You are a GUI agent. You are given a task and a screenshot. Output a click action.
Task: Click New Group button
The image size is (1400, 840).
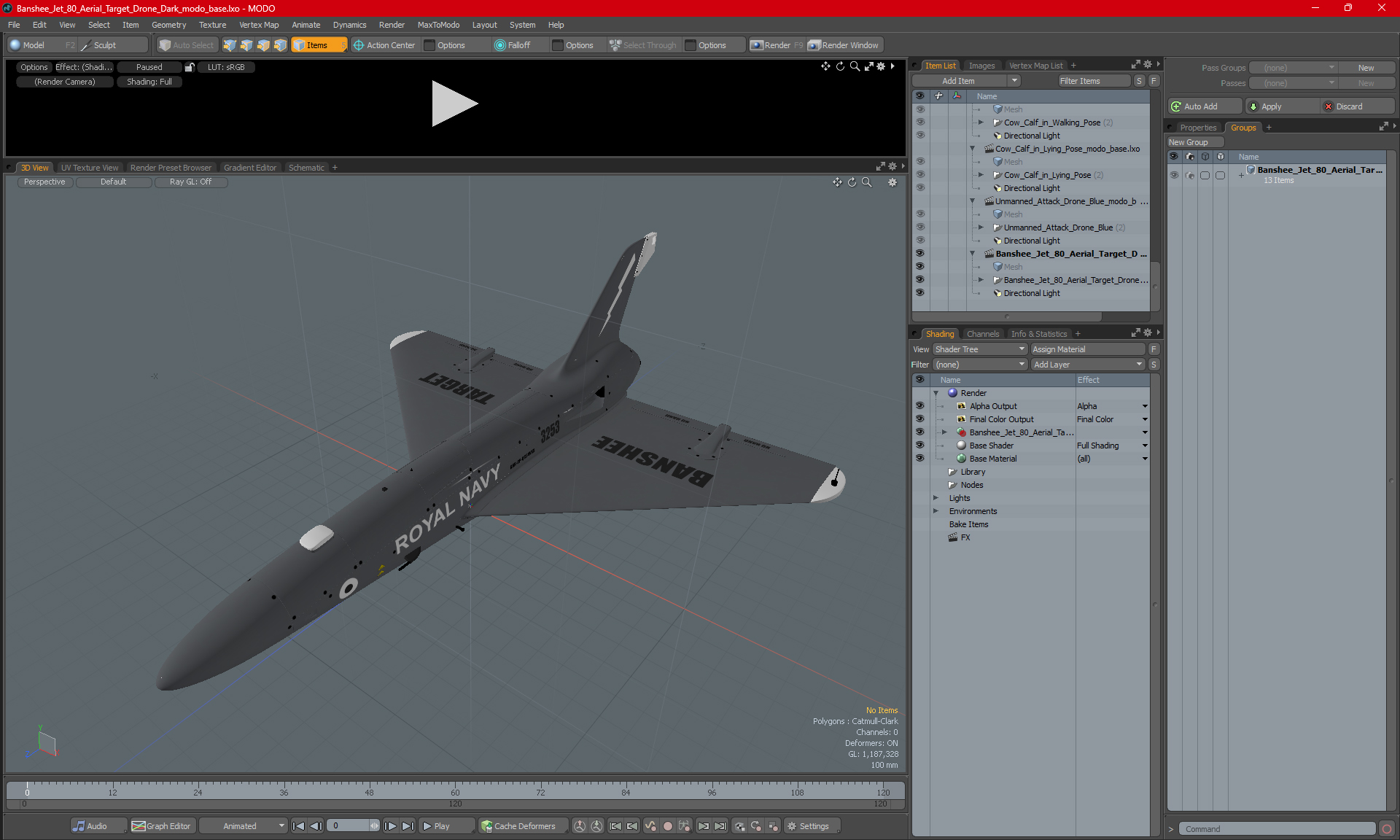1195,142
